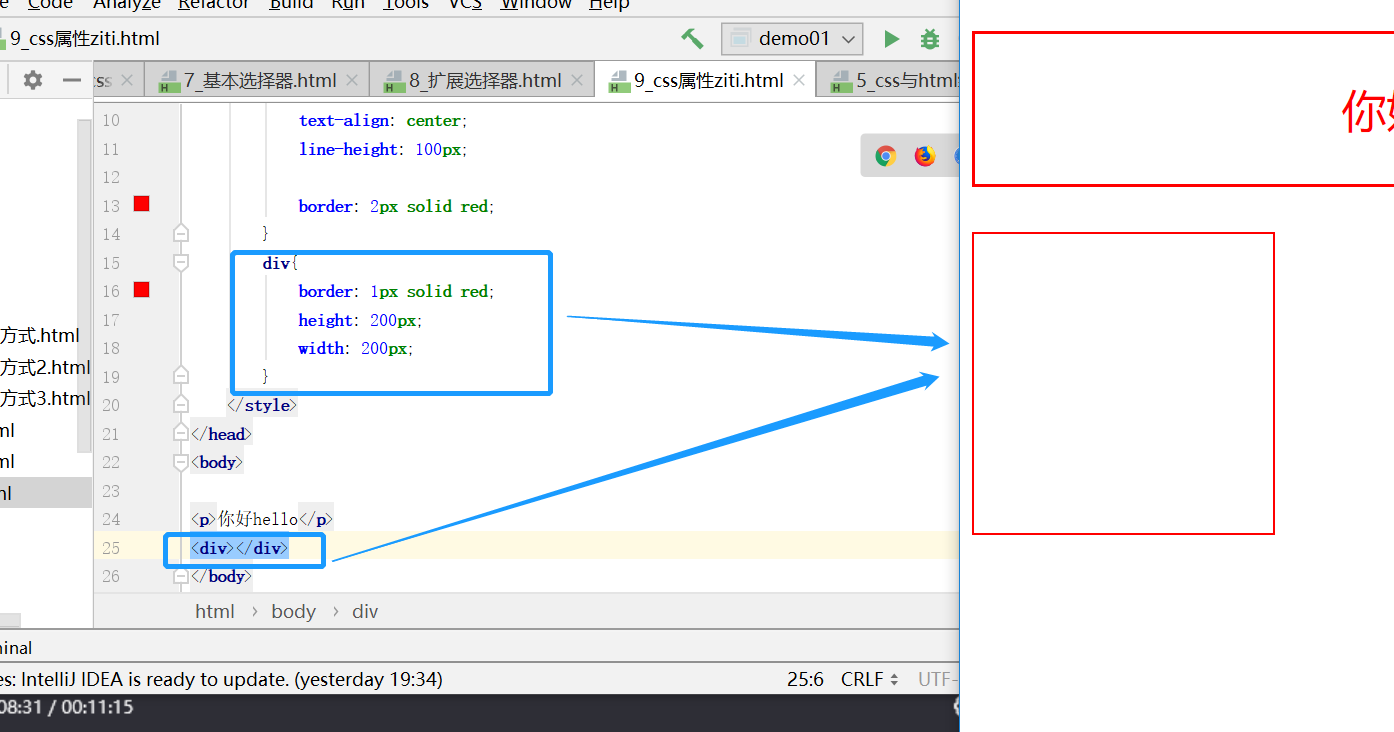Open the Window menu

(536, 4)
